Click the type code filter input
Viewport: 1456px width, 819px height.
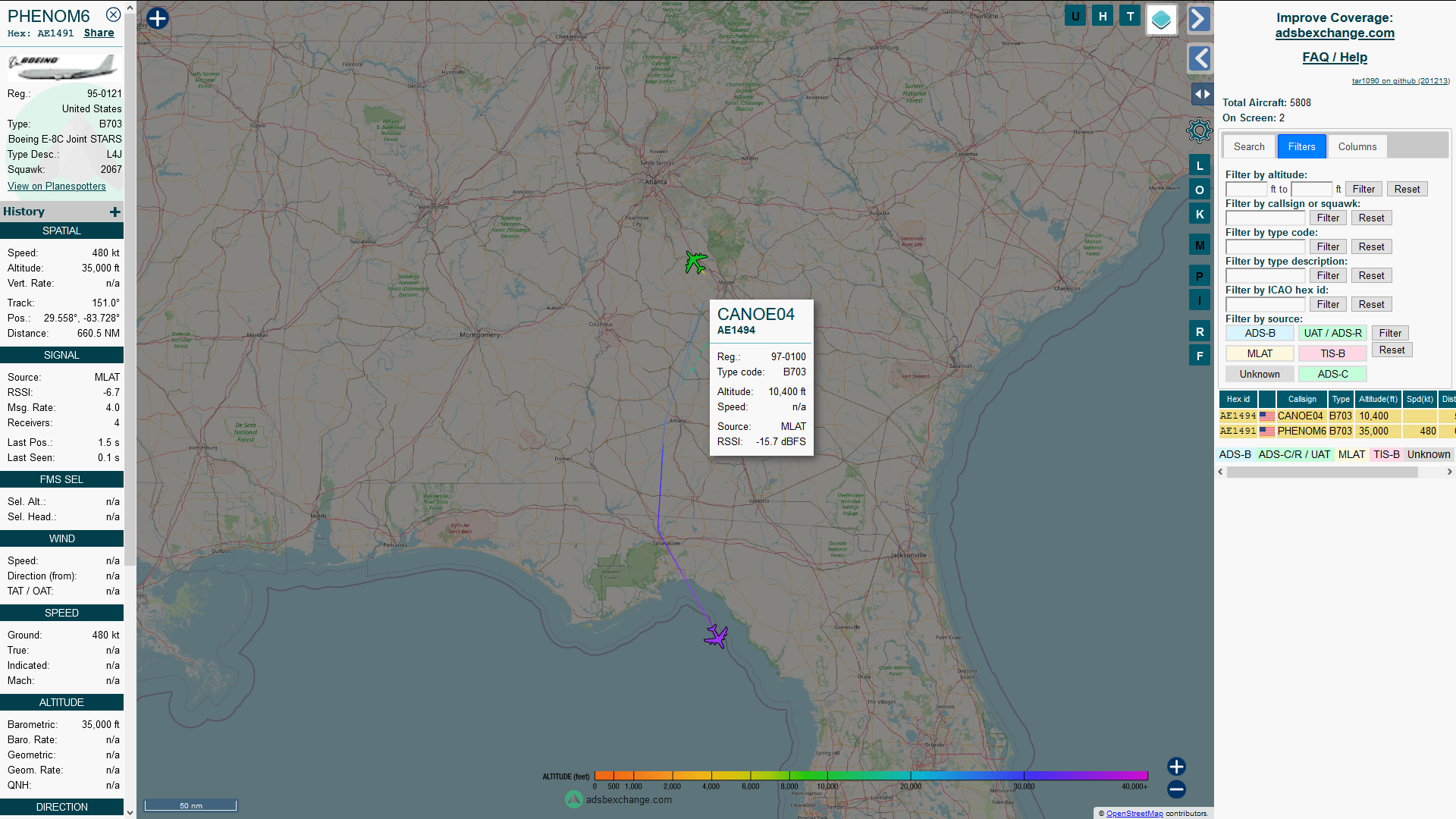click(x=1265, y=246)
